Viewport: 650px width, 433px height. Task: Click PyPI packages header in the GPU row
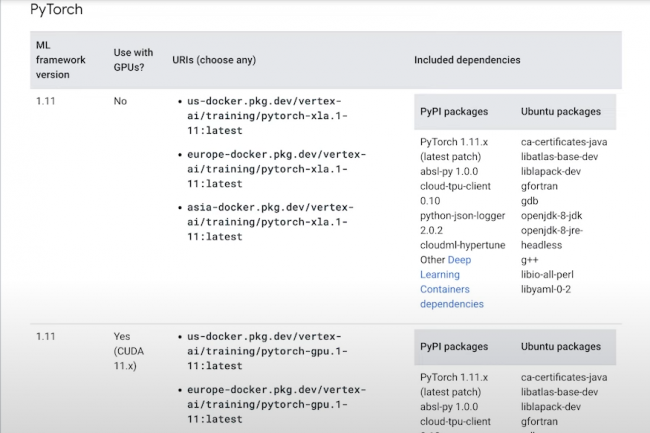click(x=454, y=346)
